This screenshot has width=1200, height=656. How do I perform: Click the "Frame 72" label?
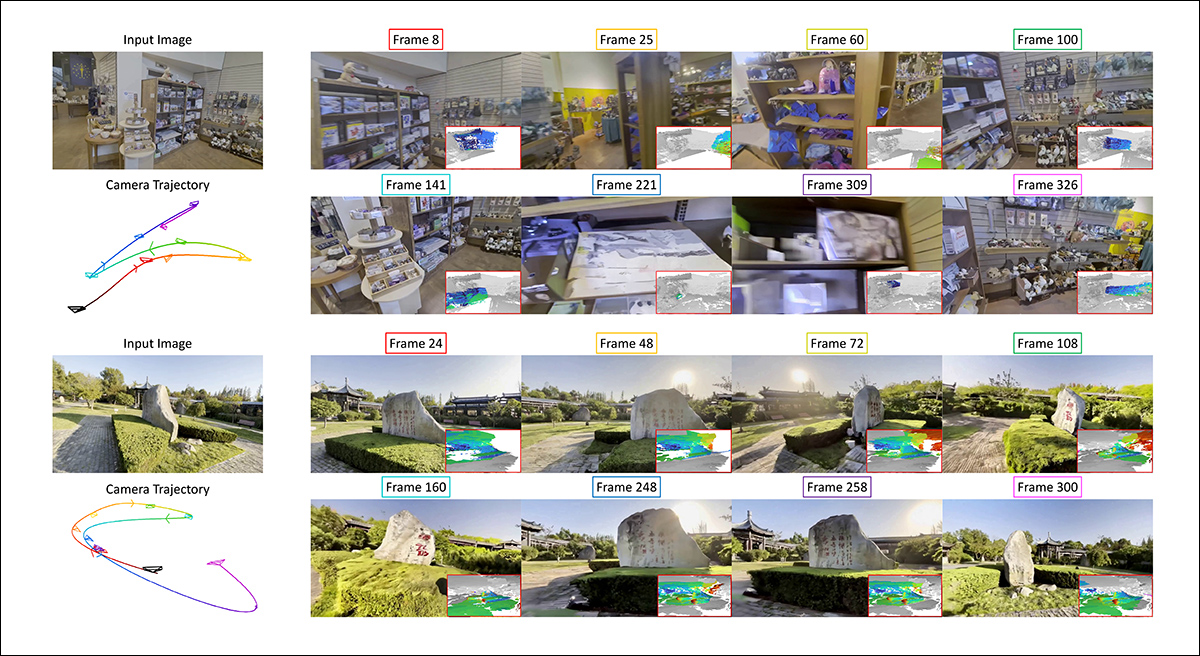tap(837, 343)
